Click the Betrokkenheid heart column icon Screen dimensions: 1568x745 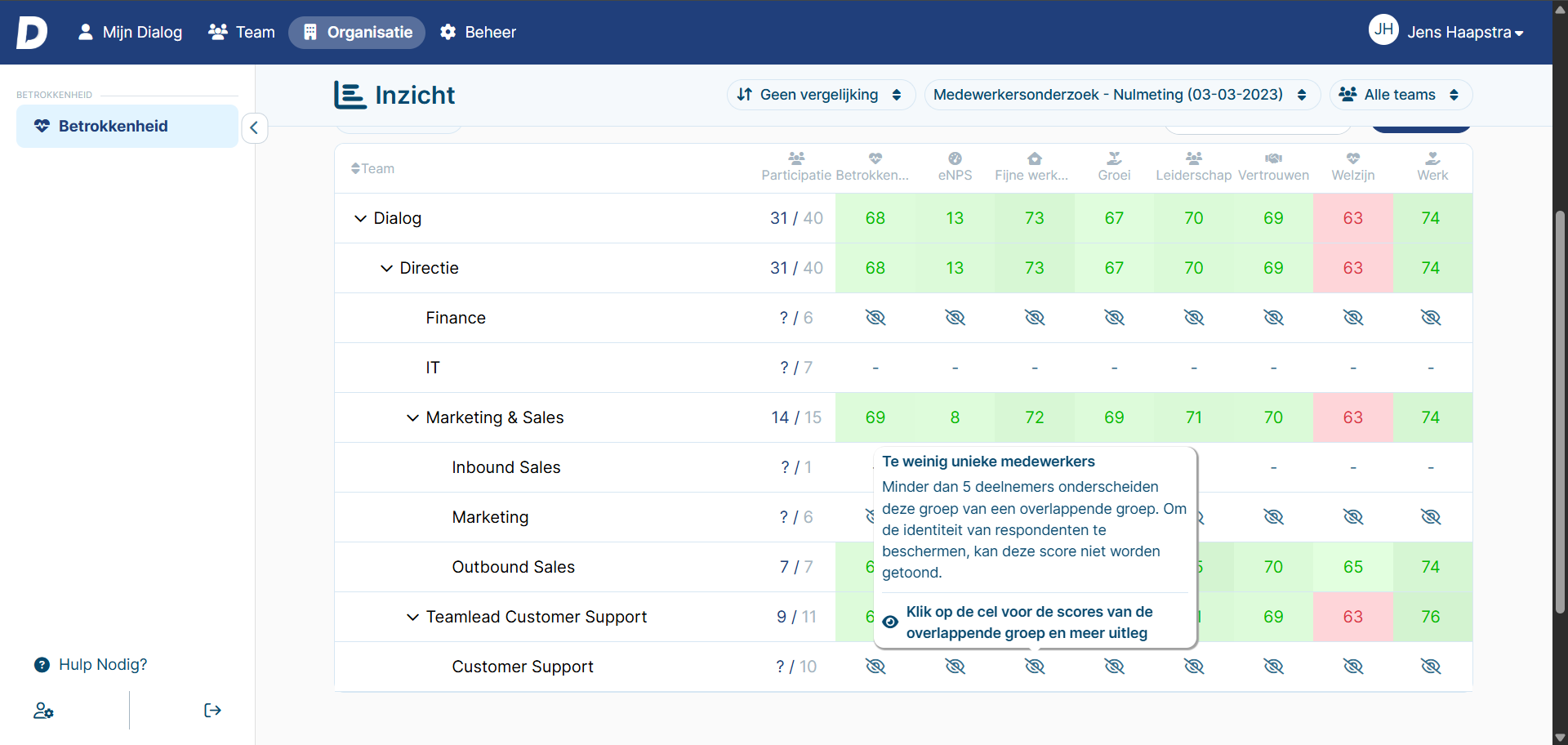(x=875, y=158)
